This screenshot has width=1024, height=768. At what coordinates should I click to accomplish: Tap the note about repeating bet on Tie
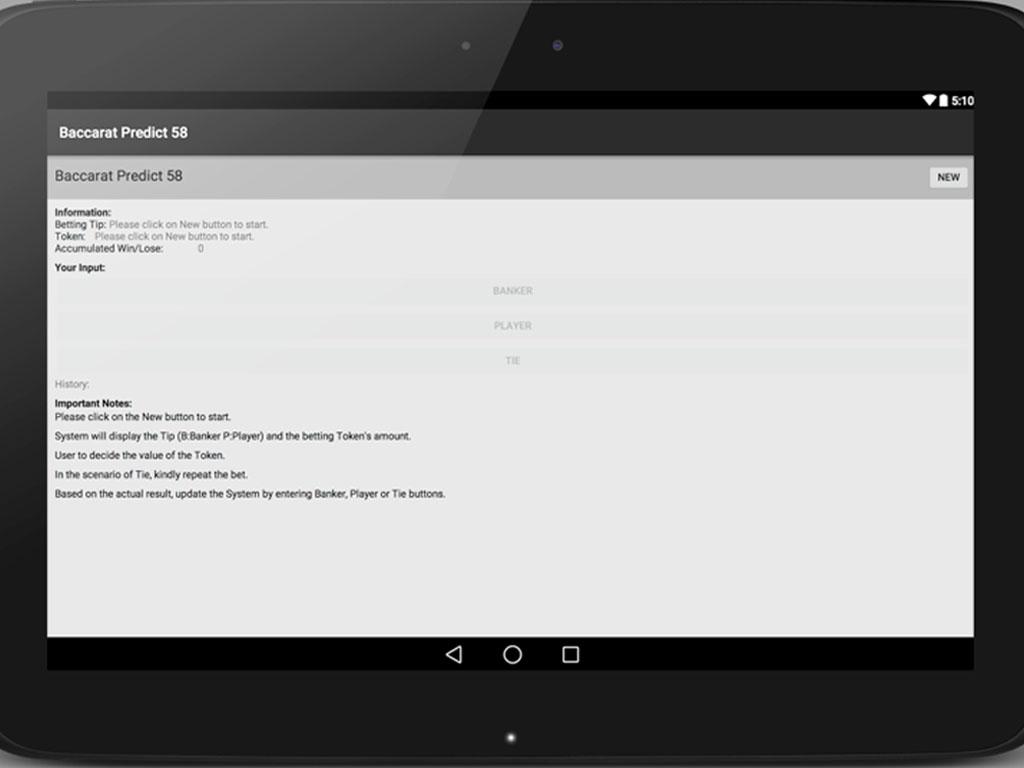151,475
